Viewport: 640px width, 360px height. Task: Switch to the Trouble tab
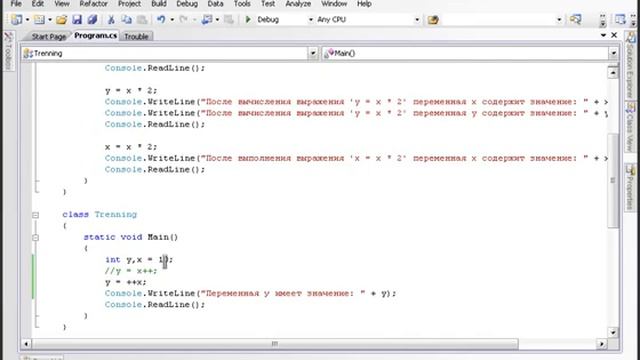pos(136,36)
